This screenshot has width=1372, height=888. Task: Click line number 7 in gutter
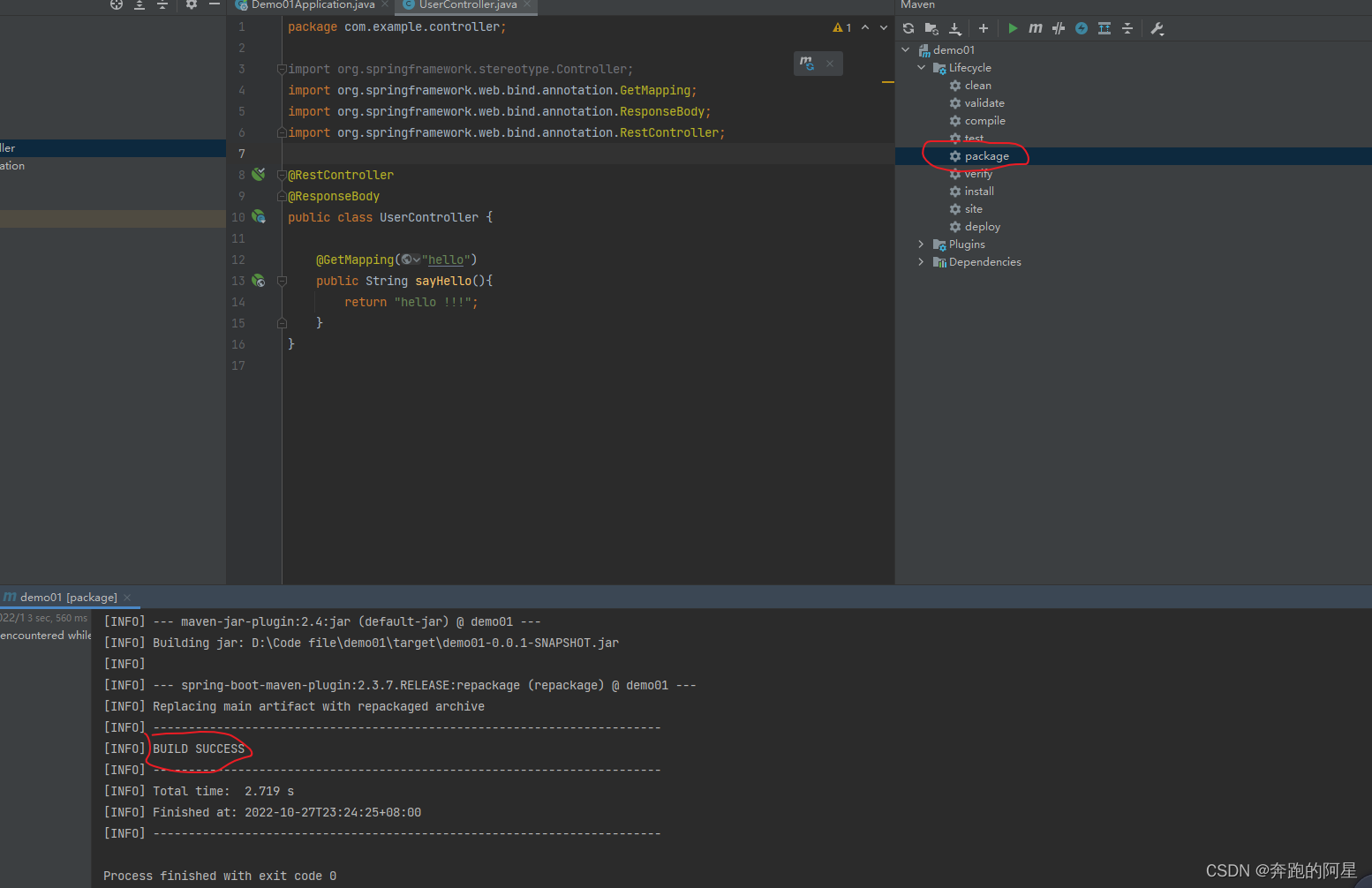(241, 154)
